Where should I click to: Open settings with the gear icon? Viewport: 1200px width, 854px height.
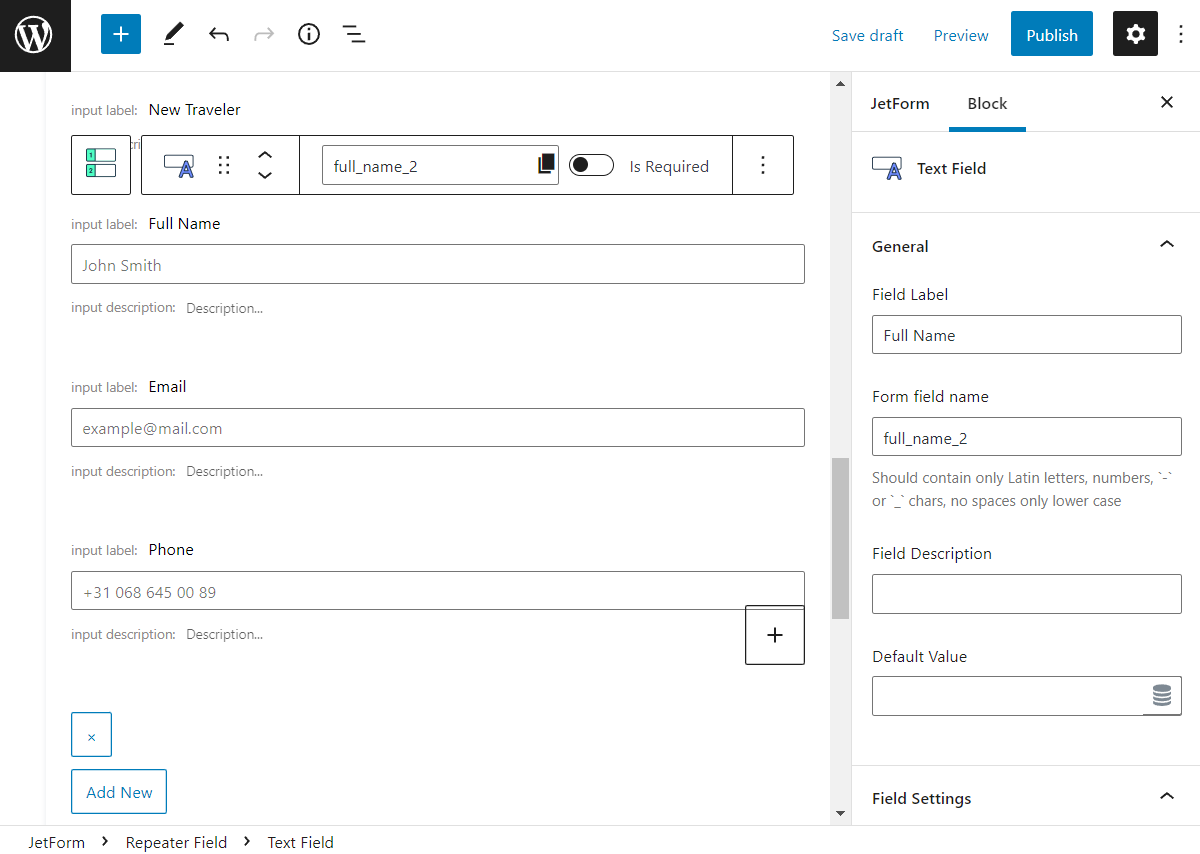[x=1135, y=33]
